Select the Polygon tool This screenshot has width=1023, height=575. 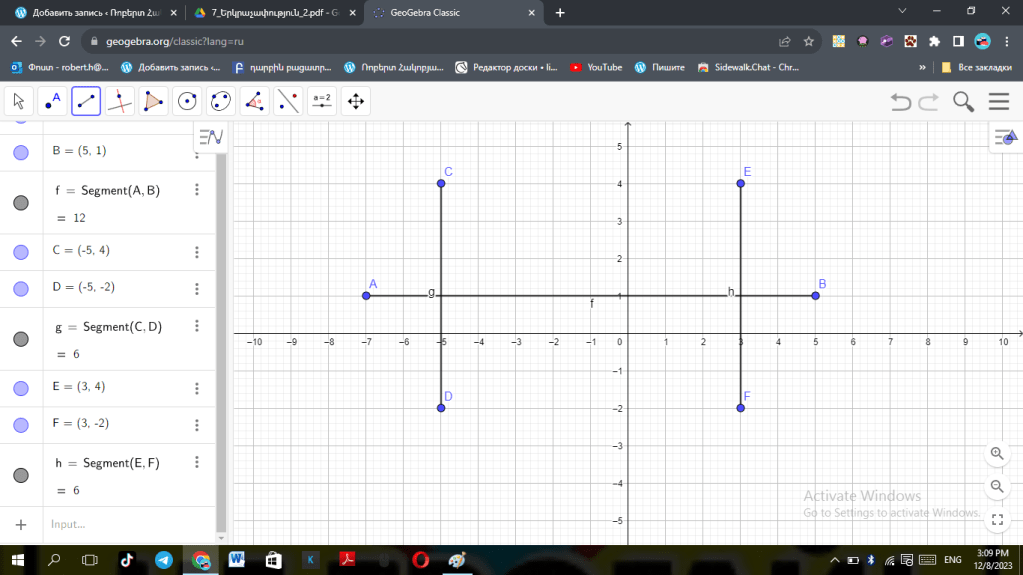point(153,101)
